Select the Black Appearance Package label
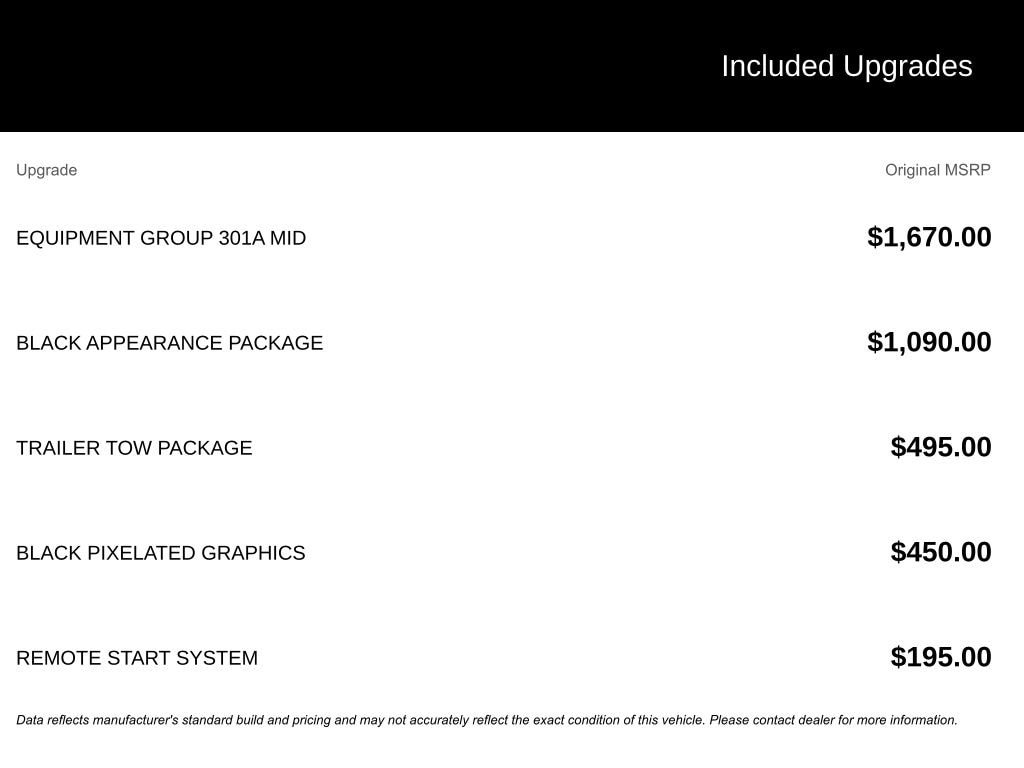The image size is (1024, 768). pos(169,343)
